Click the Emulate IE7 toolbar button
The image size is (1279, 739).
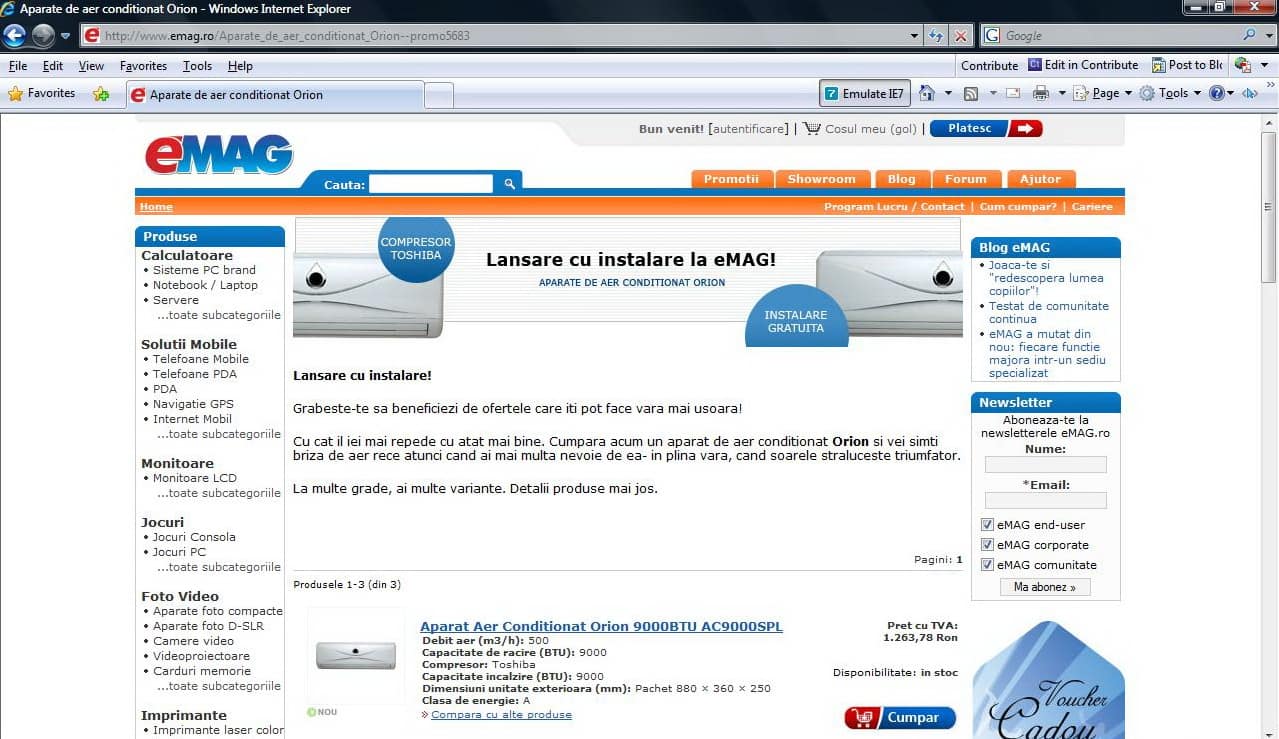pos(865,94)
